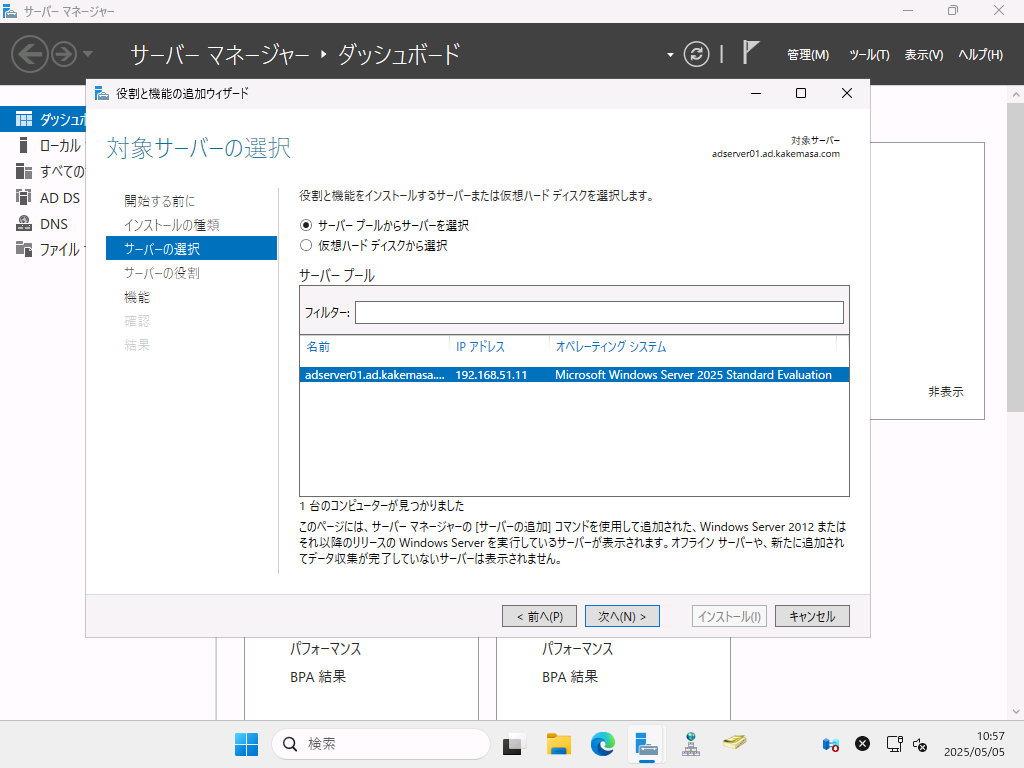Screen dimensions: 1024x768
Task: Click the Server Manager scrollbar up arrow
Action: (x=1016, y=95)
